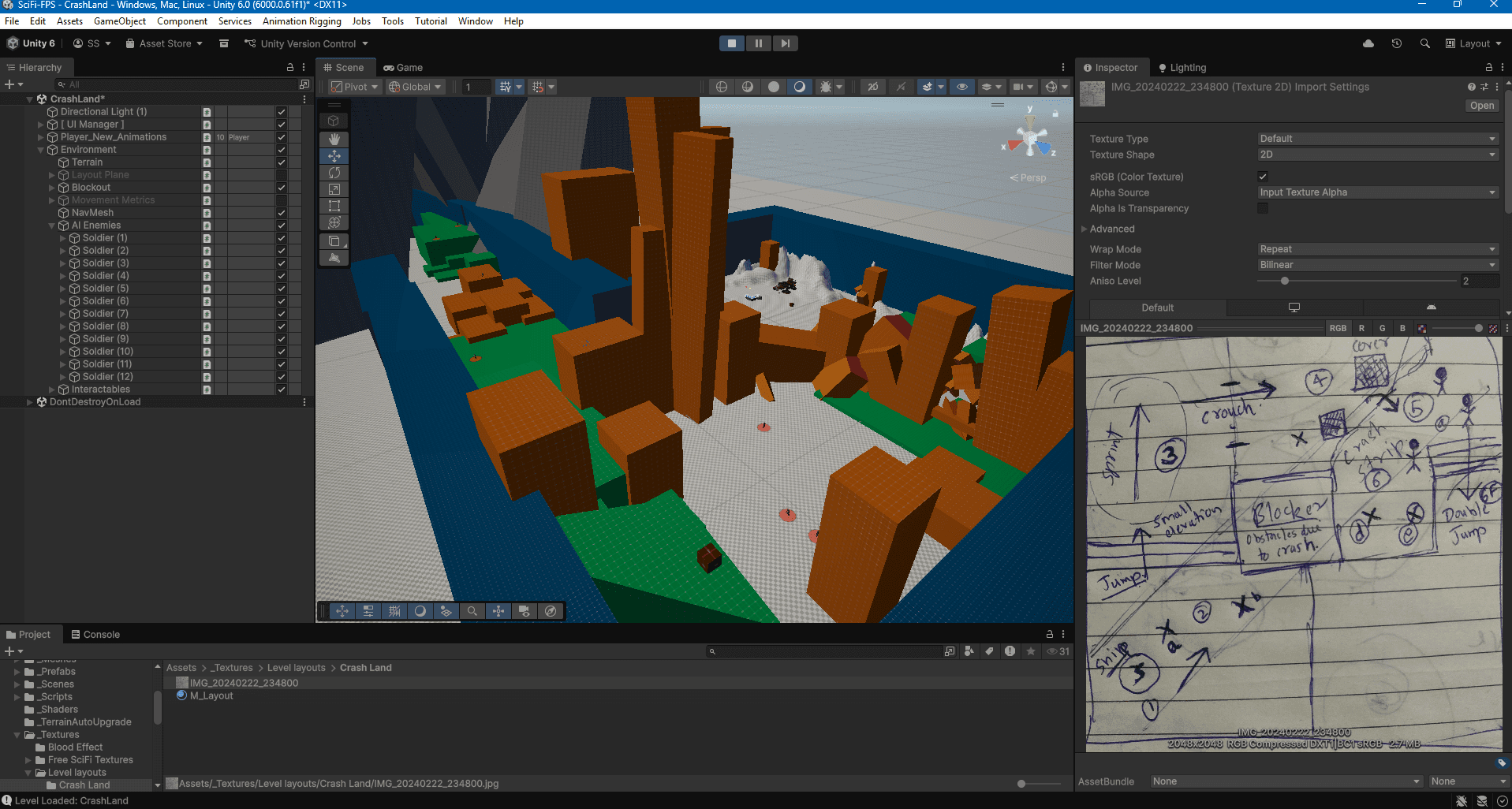Open the Texture Type dropdown
The width and height of the screenshot is (1512, 809).
pos(1376,139)
